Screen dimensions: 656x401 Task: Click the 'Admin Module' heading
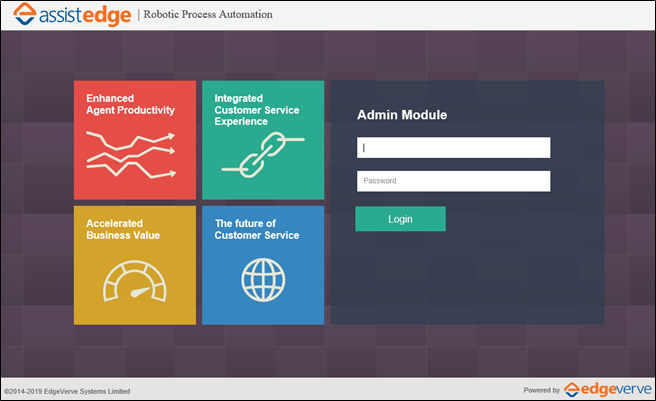[x=402, y=115]
